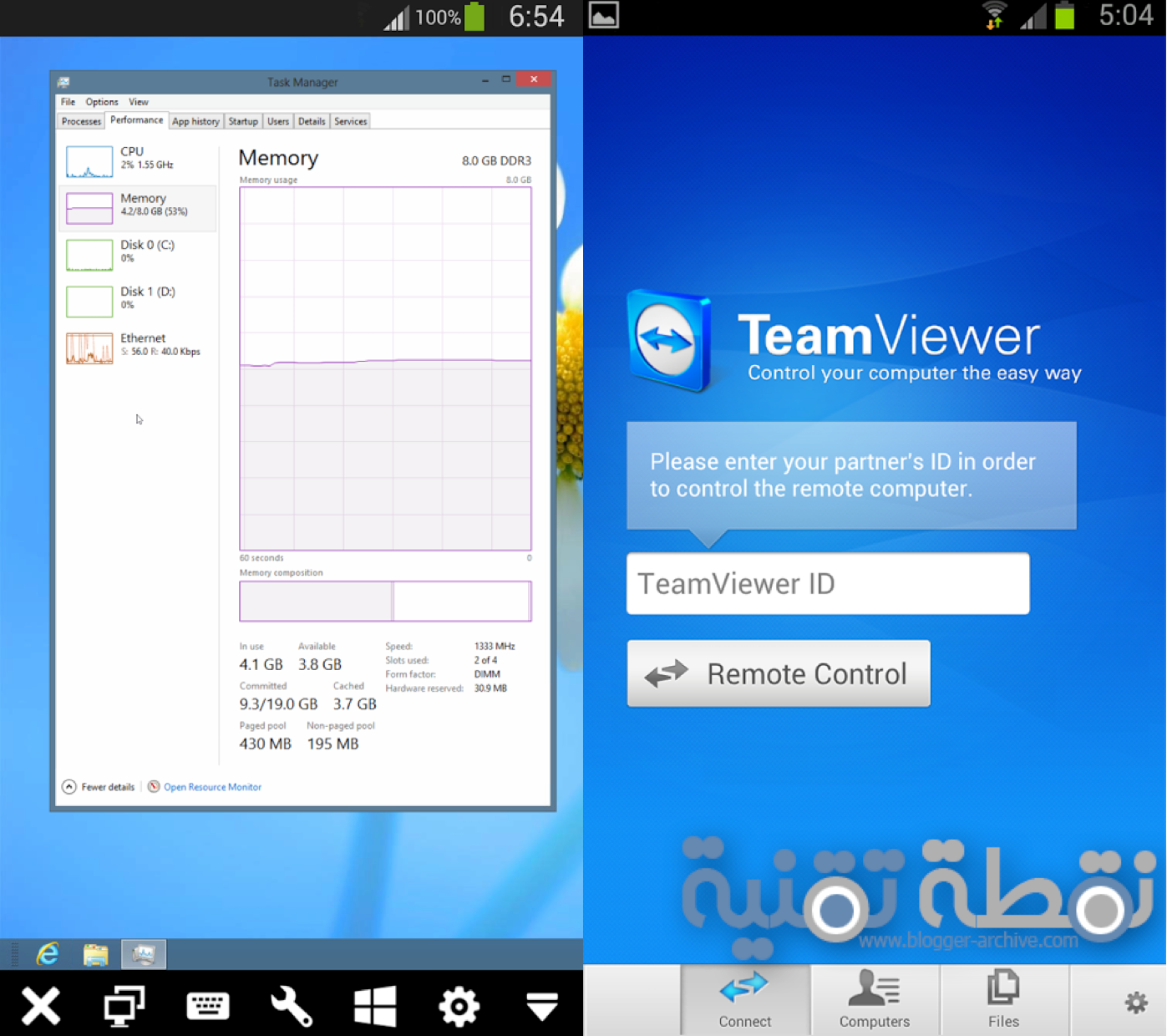Tap the TeamViewer ID input field
Screen dimensions: 1167x1036
828,583
